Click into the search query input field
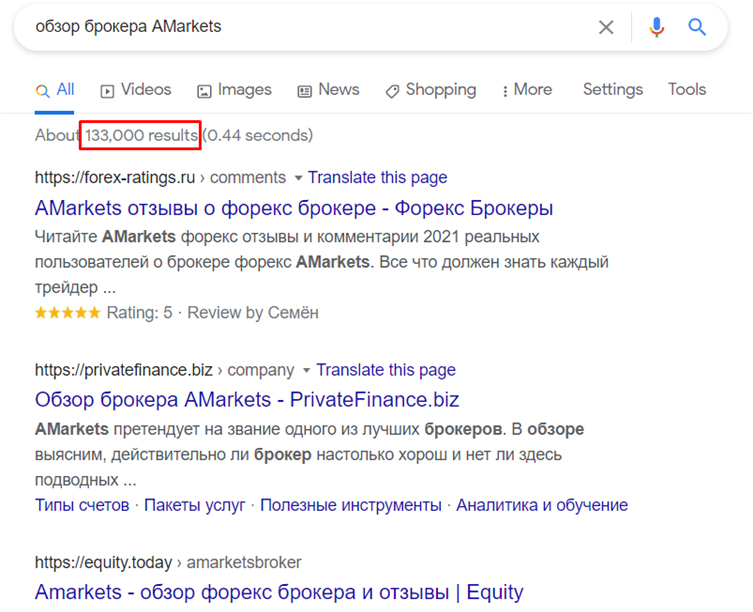 pos(300,27)
